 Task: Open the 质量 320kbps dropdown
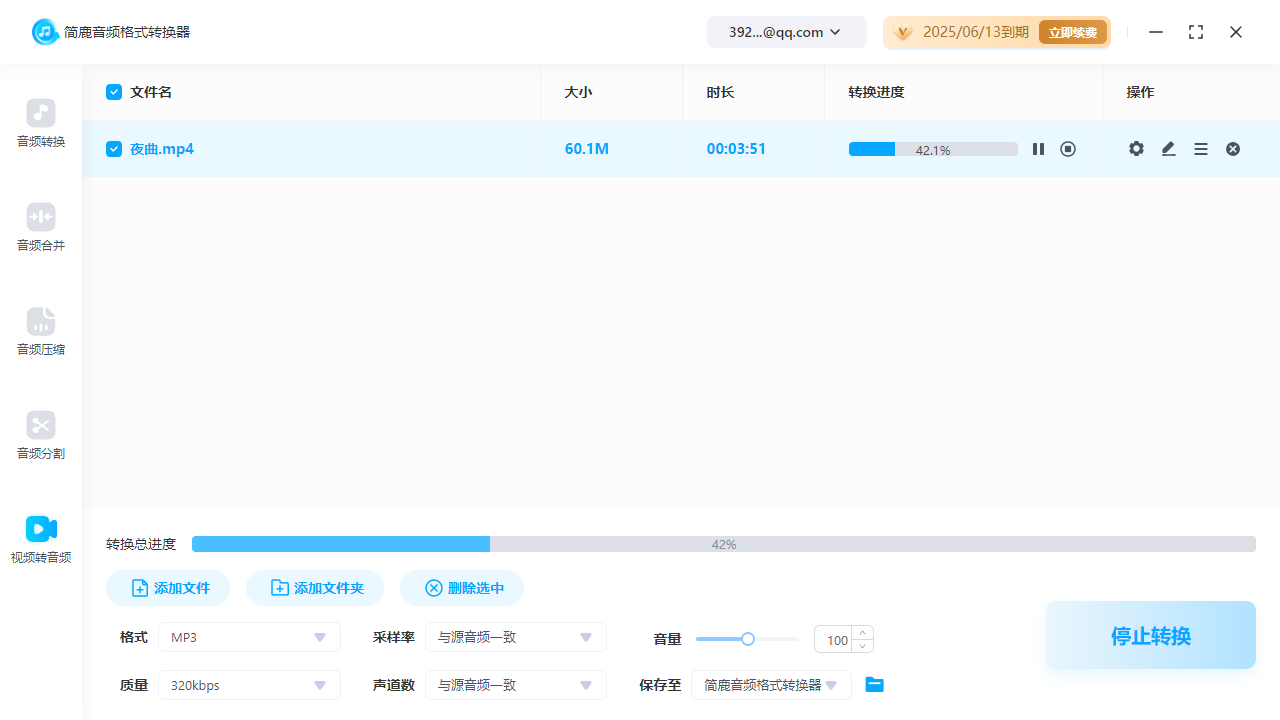click(249, 685)
